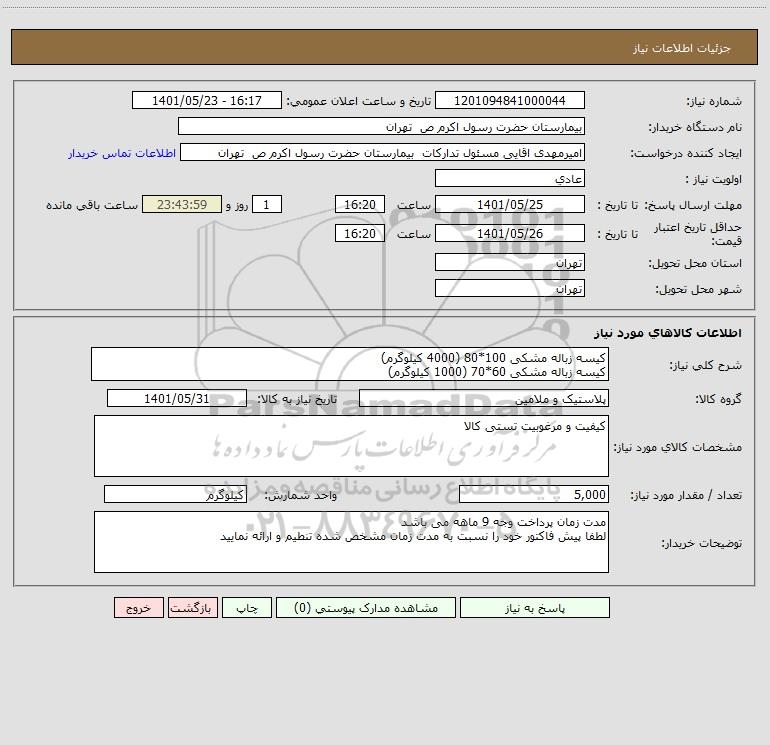Screen dimensions: 770x745
Task: Click the need date field 1401/05/31
Action: (177, 399)
